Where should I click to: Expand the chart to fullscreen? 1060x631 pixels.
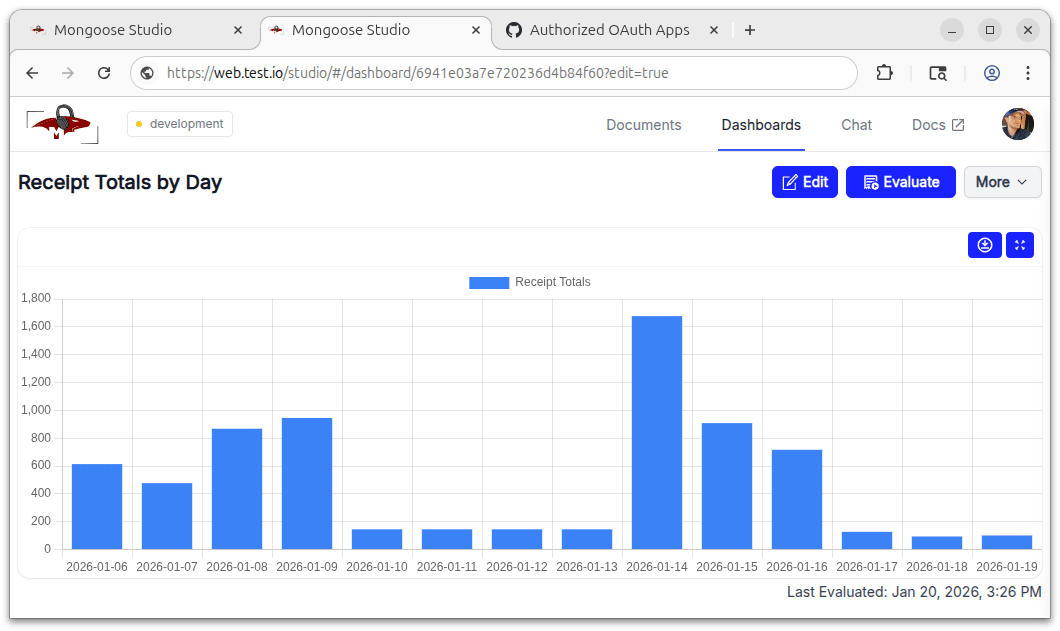(x=1019, y=244)
